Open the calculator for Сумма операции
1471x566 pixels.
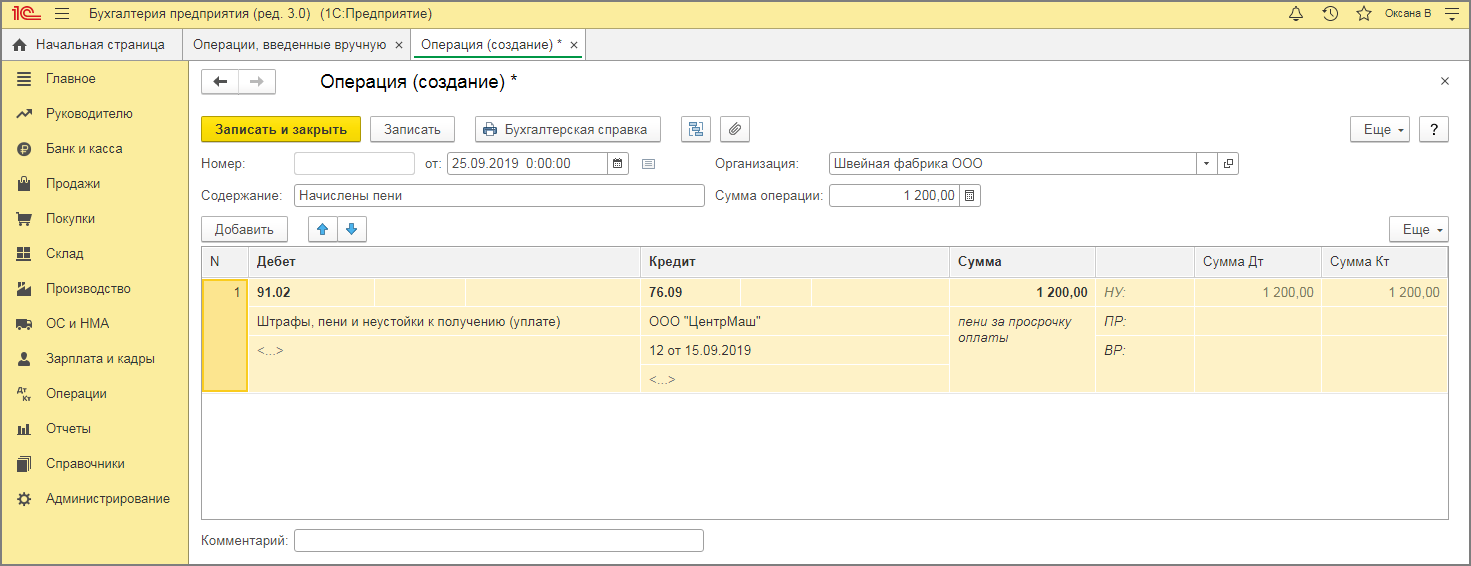(x=970, y=196)
